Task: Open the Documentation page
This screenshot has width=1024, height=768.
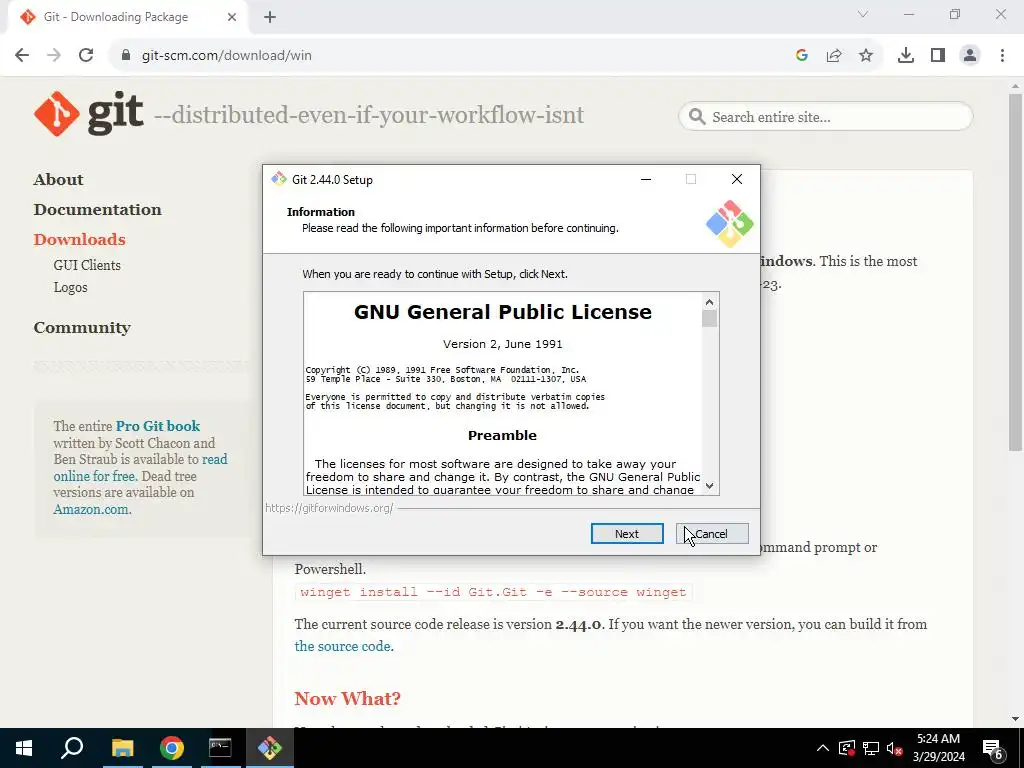Action: pos(97,210)
